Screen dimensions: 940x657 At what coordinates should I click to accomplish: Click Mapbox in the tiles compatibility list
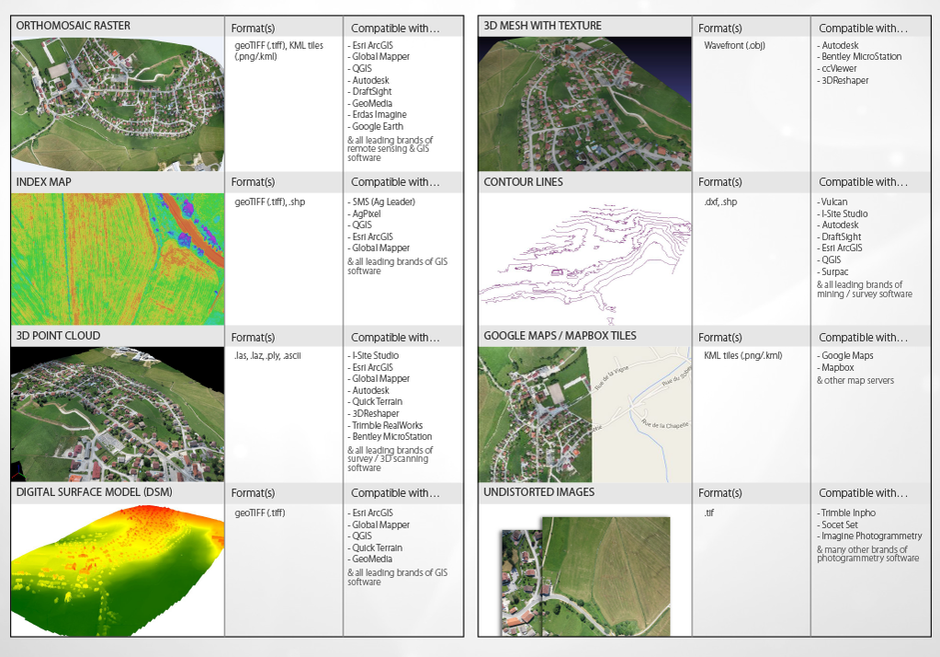coord(837,367)
